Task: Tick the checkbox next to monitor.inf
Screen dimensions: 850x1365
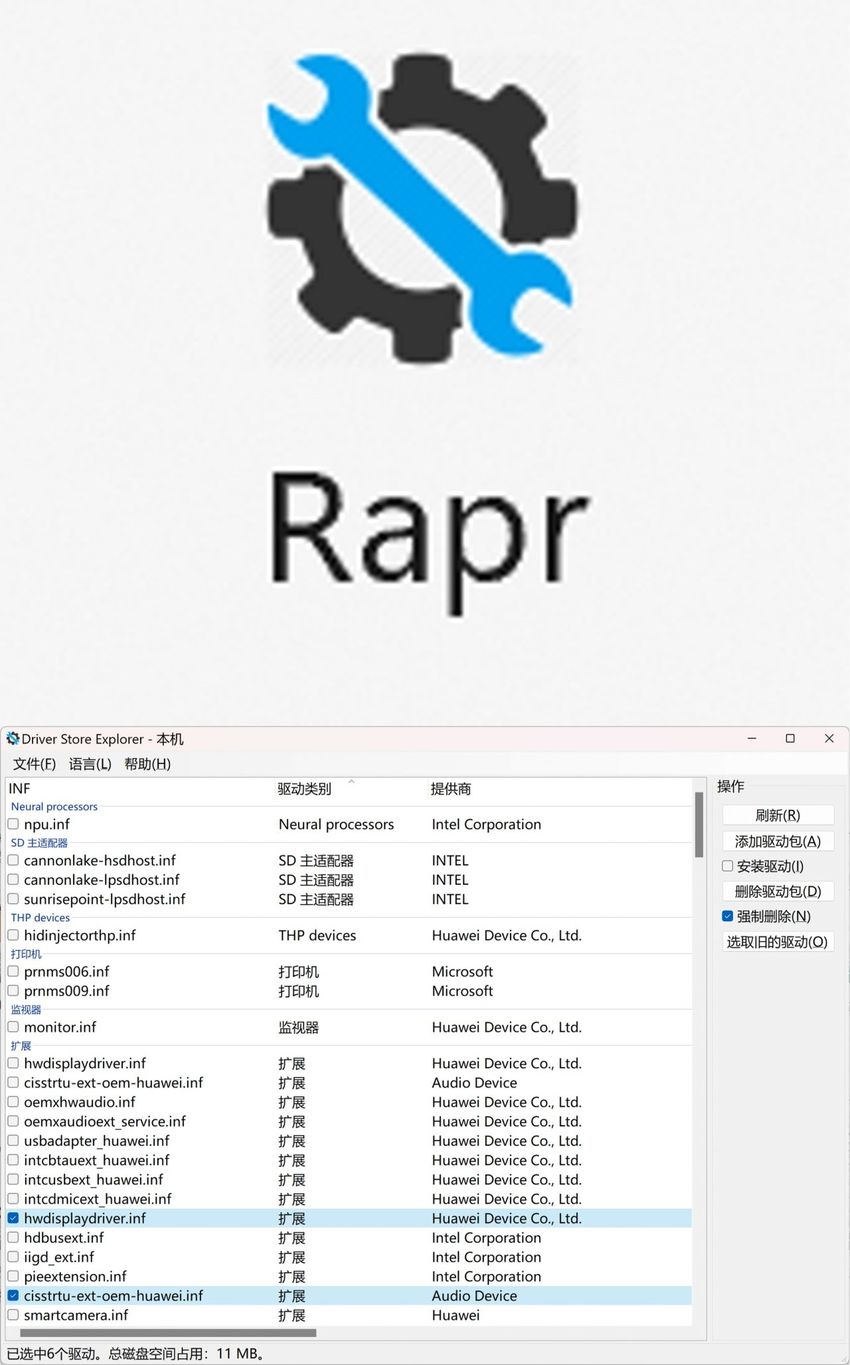Action: 13,1027
